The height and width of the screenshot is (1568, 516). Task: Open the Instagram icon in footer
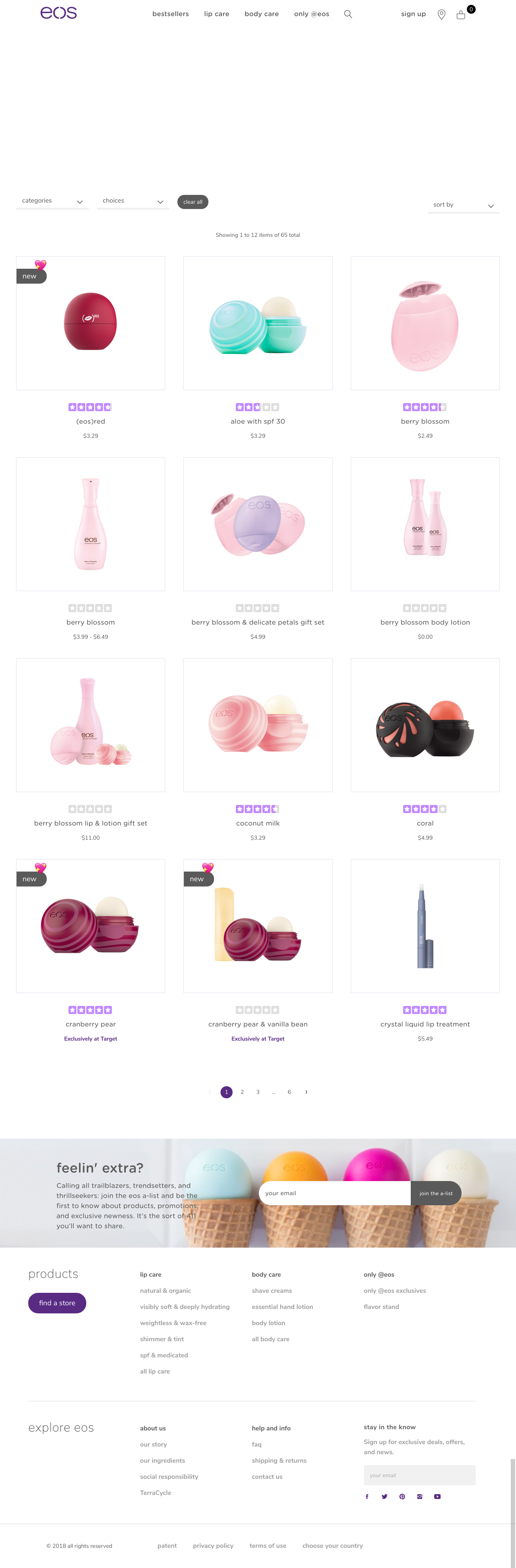point(420,1497)
